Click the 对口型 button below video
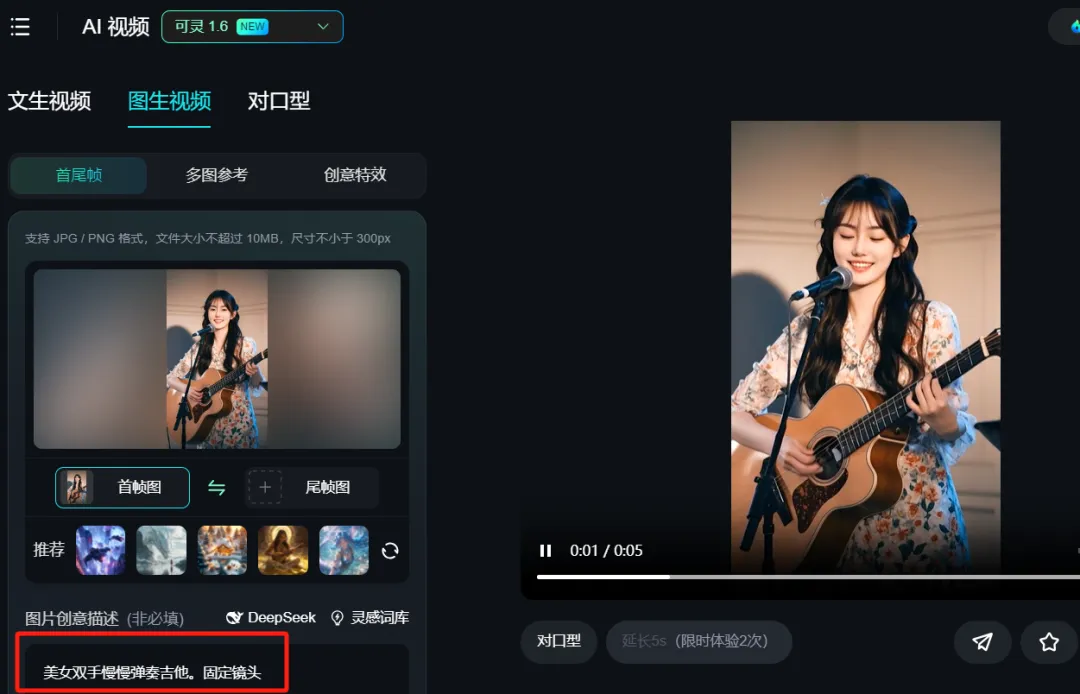1080x694 pixels. pos(559,641)
